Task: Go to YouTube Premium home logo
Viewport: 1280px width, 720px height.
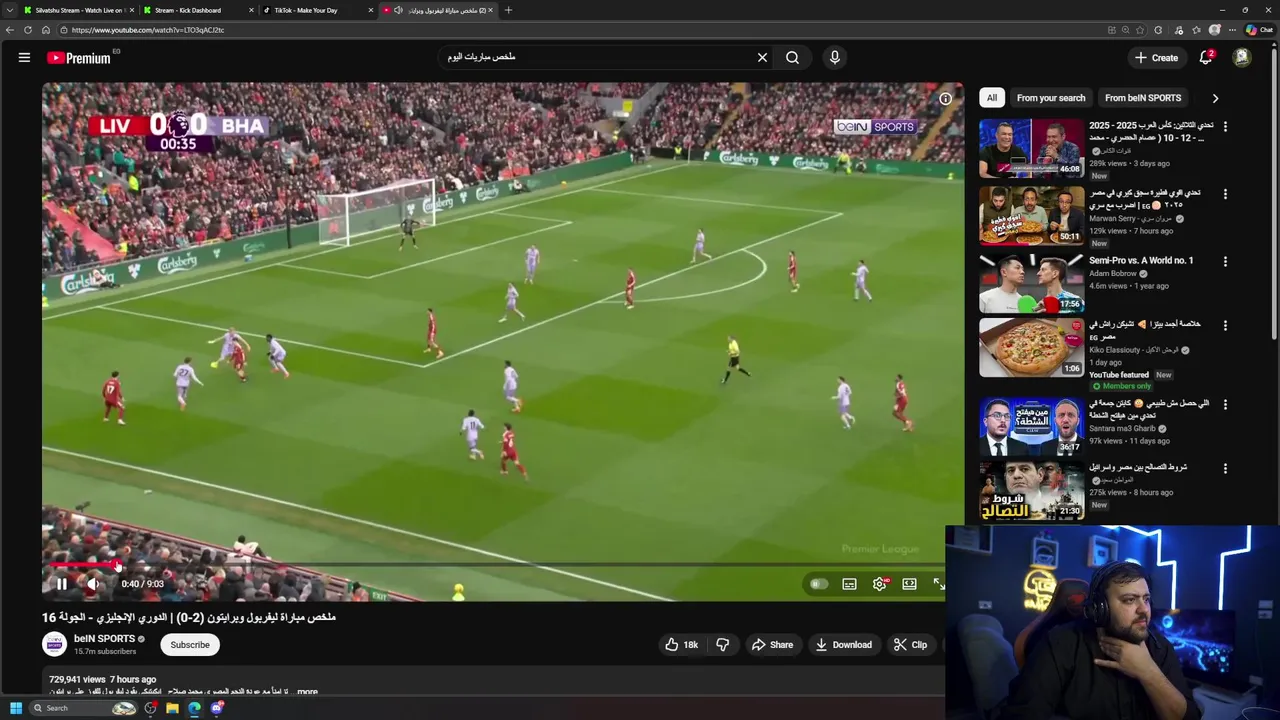Action: pyautogui.click(x=80, y=58)
